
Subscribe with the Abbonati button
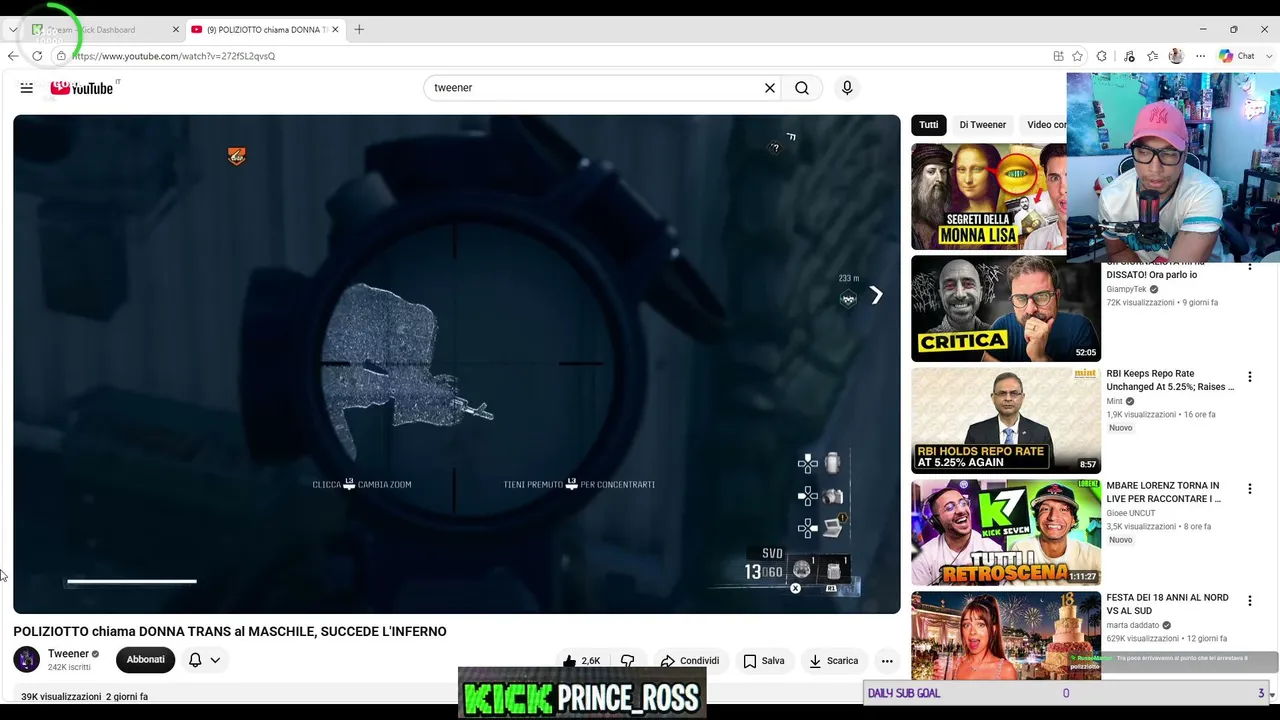tap(145, 660)
